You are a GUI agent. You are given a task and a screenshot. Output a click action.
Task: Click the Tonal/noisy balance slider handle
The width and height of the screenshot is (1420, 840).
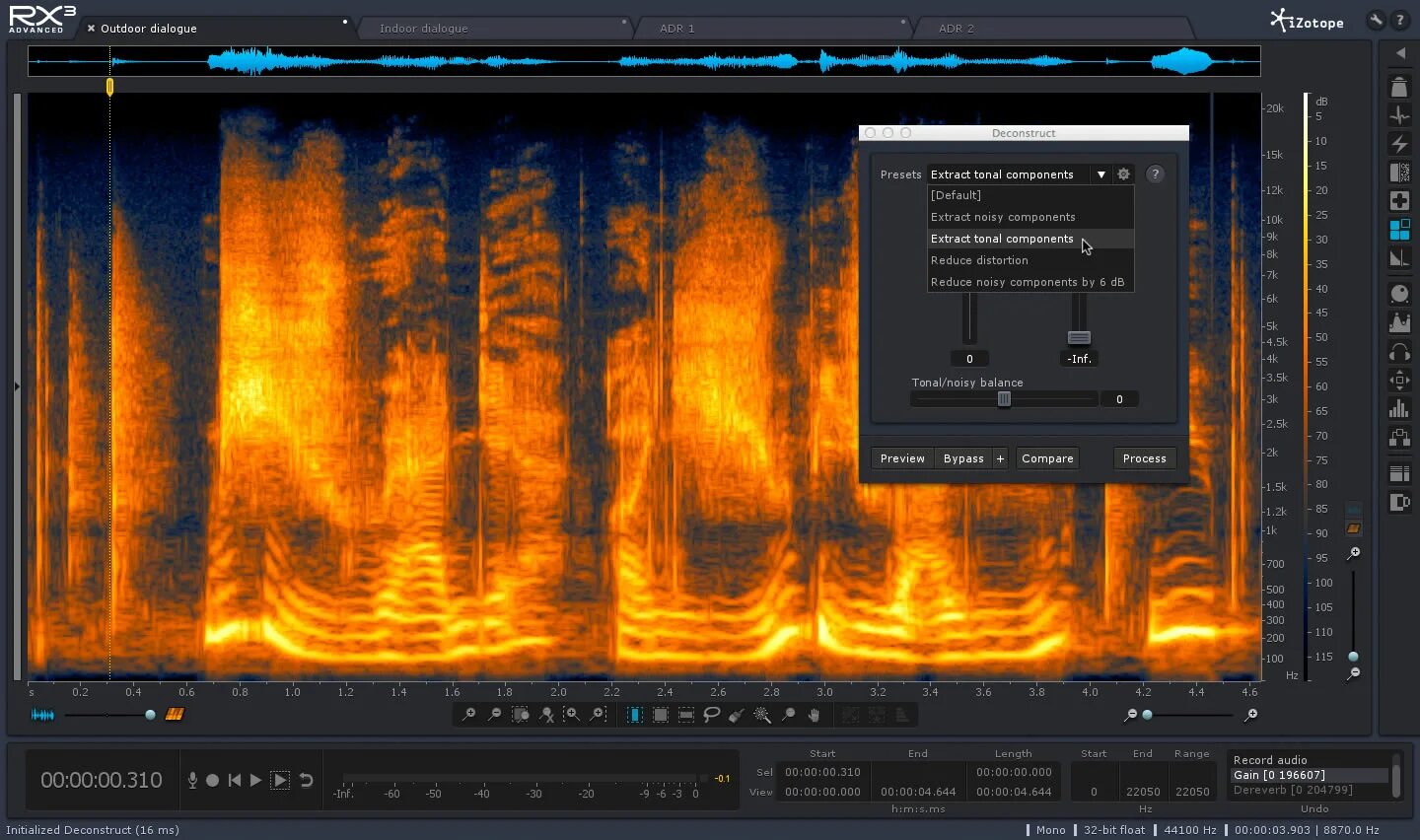[x=1004, y=399]
